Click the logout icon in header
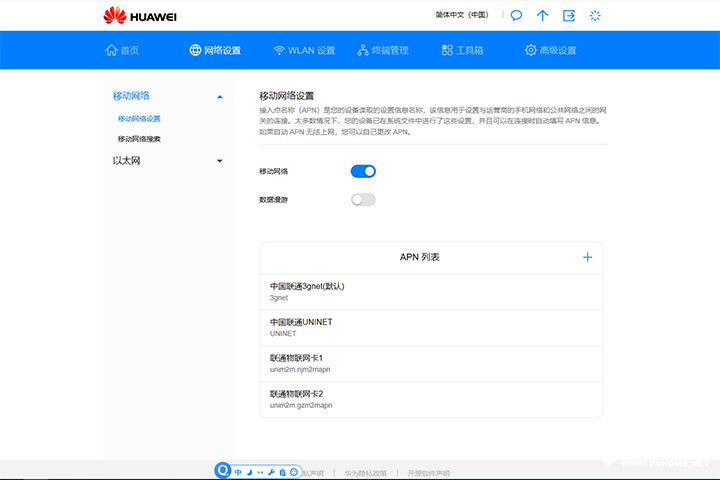Image resolution: width=720 pixels, height=480 pixels. coord(569,15)
